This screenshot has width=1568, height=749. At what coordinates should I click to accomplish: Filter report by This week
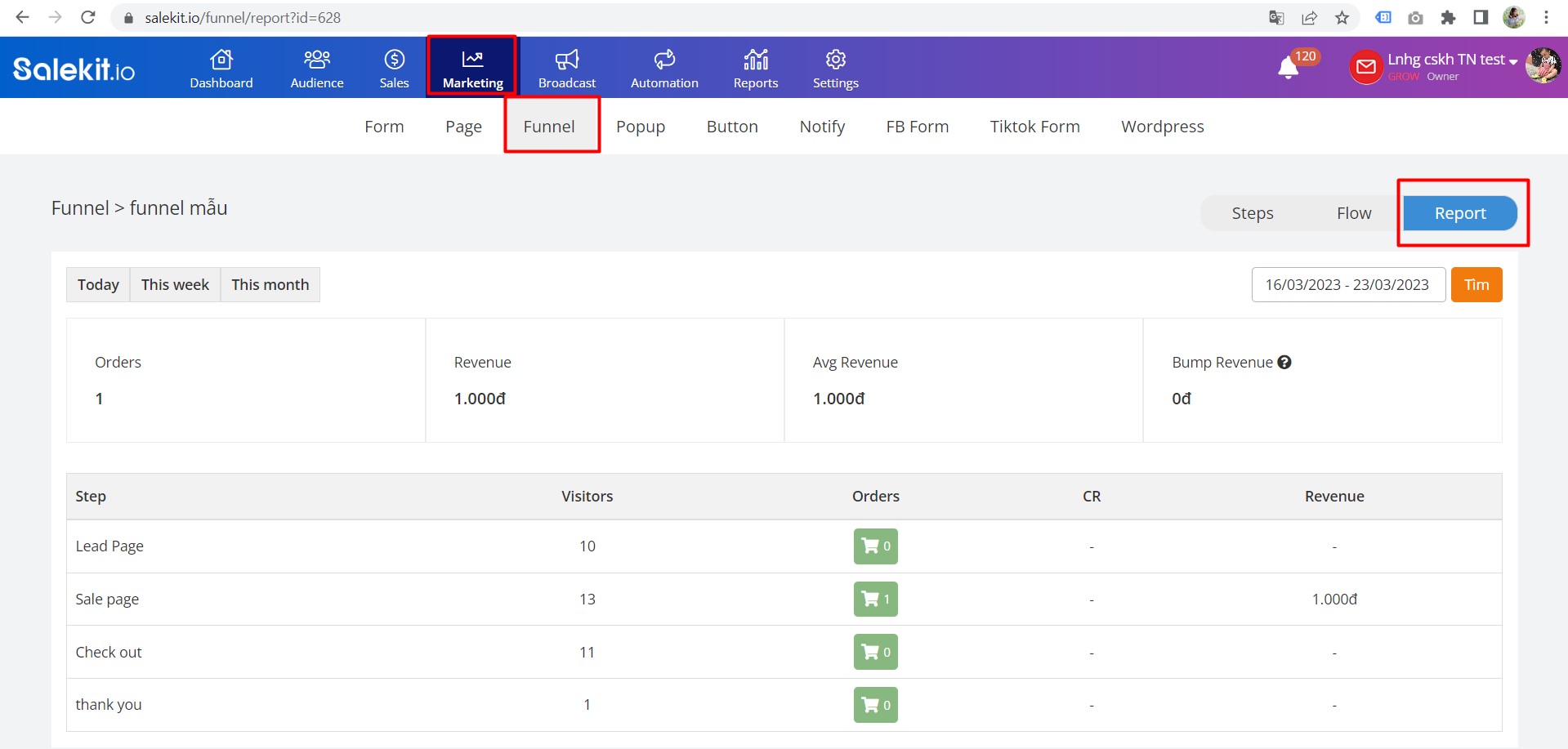(x=175, y=284)
